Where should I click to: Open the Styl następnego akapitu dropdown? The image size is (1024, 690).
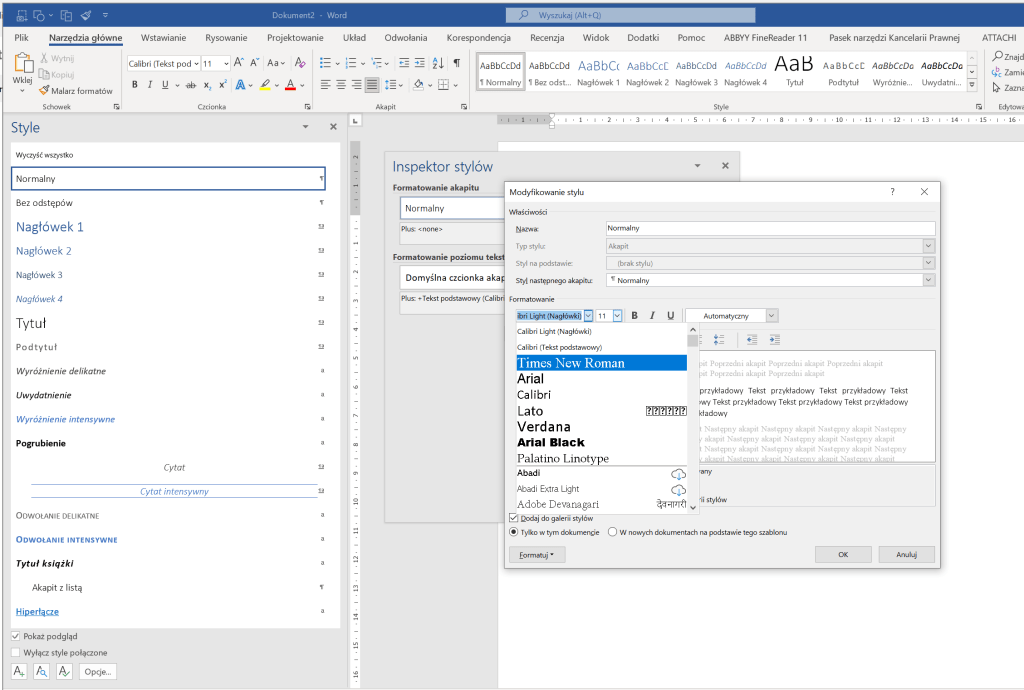point(929,280)
